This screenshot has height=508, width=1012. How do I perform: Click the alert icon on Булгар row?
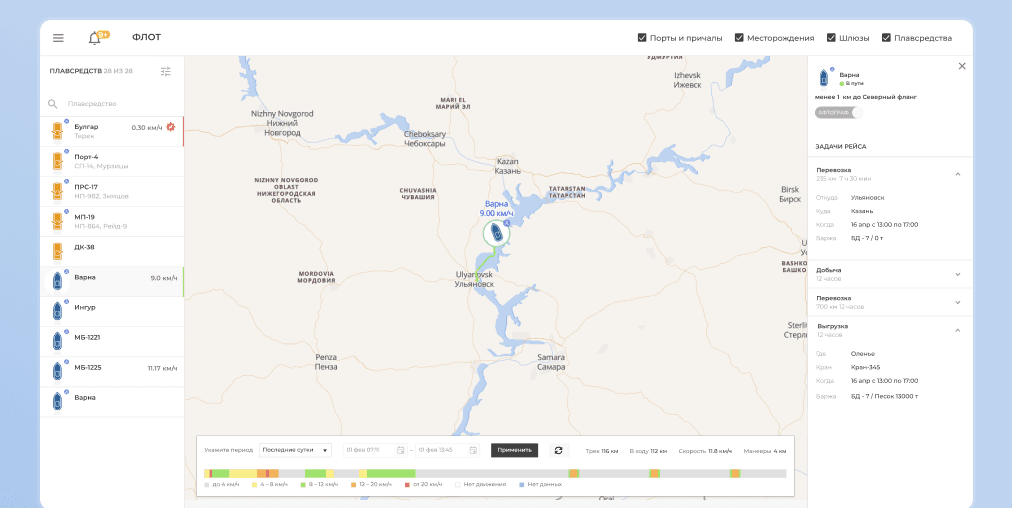tap(171, 127)
